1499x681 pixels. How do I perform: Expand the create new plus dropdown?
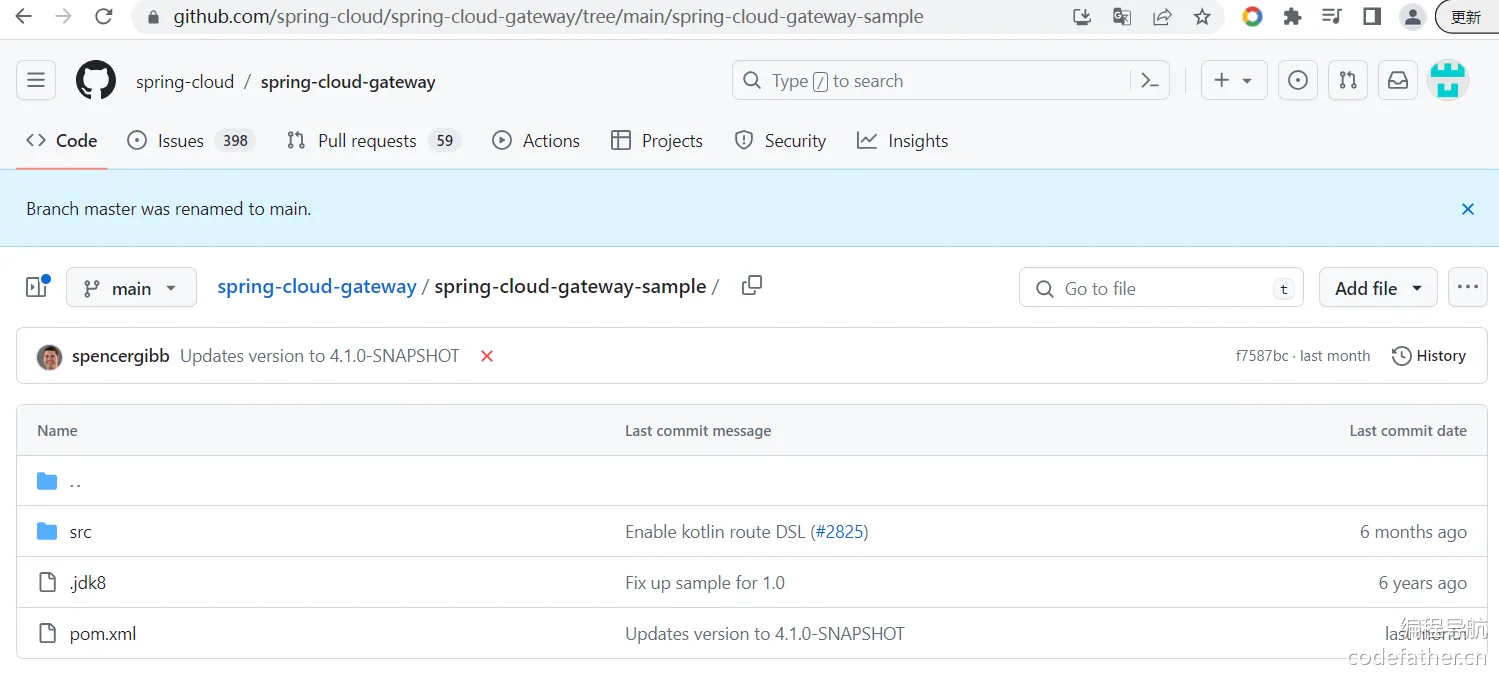coord(1234,81)
